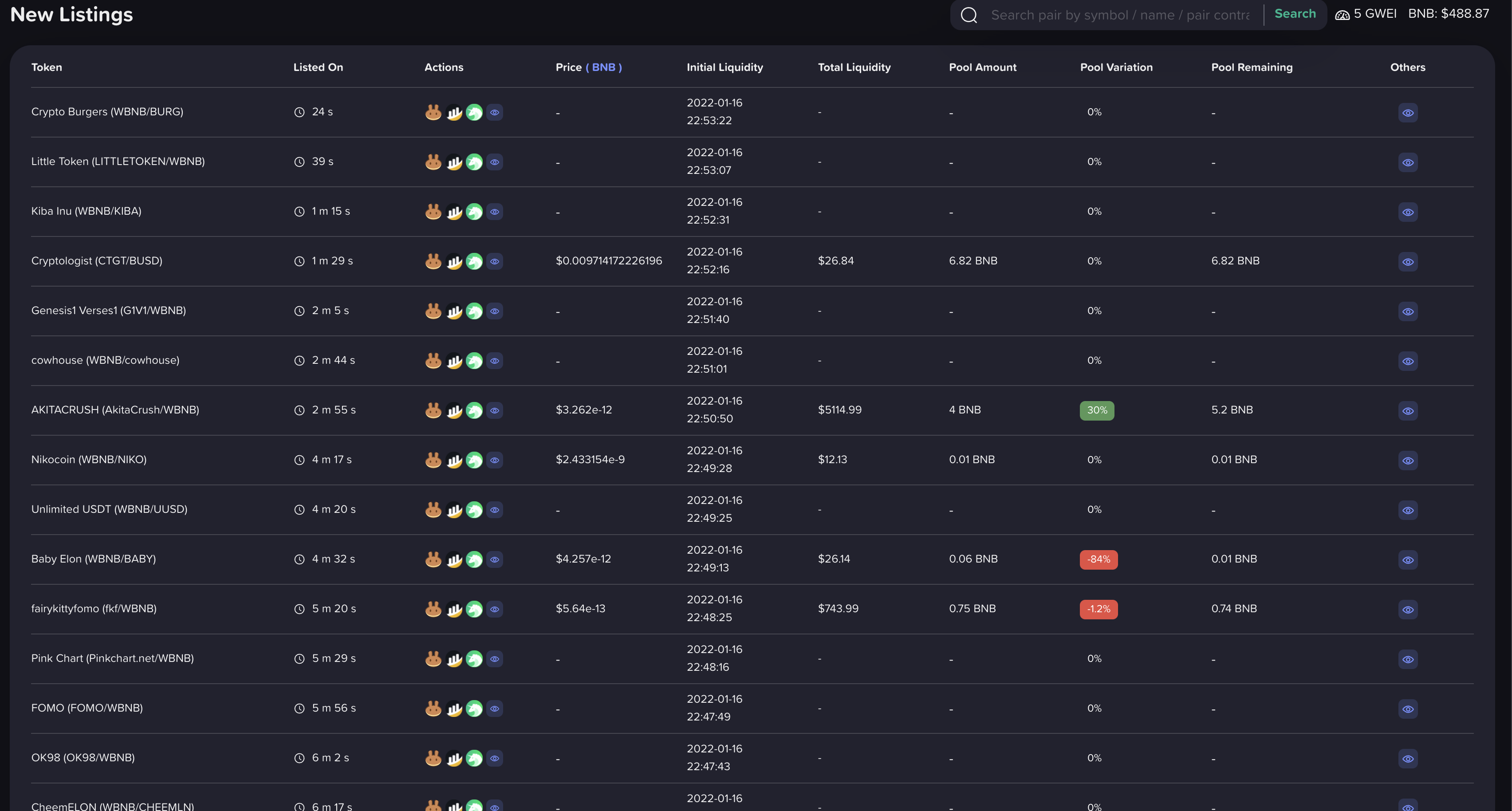The width and height of the screenshot is (1512, 811).
Task: Select token name AKITACRUSH (AkitaCrush/WBNB)
Action: tap(115, 409)
